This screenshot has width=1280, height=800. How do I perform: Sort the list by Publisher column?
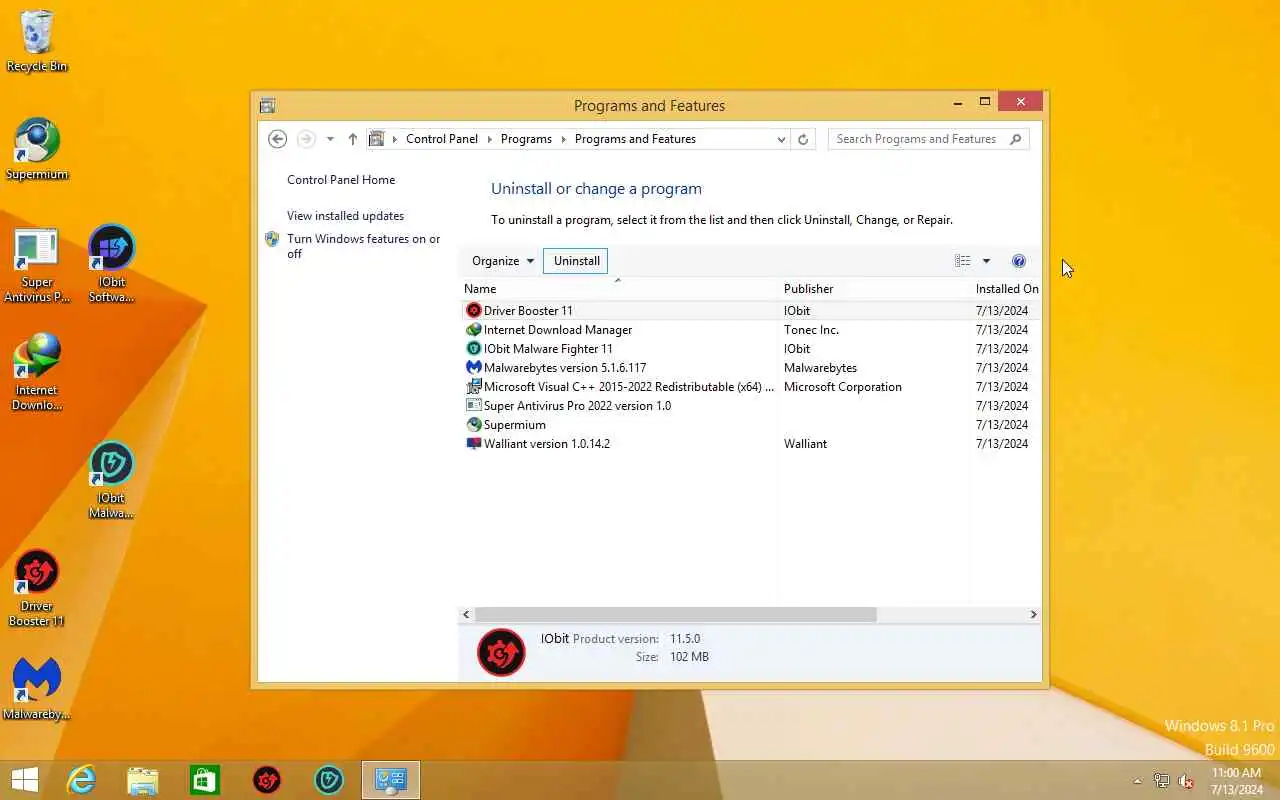874,289
